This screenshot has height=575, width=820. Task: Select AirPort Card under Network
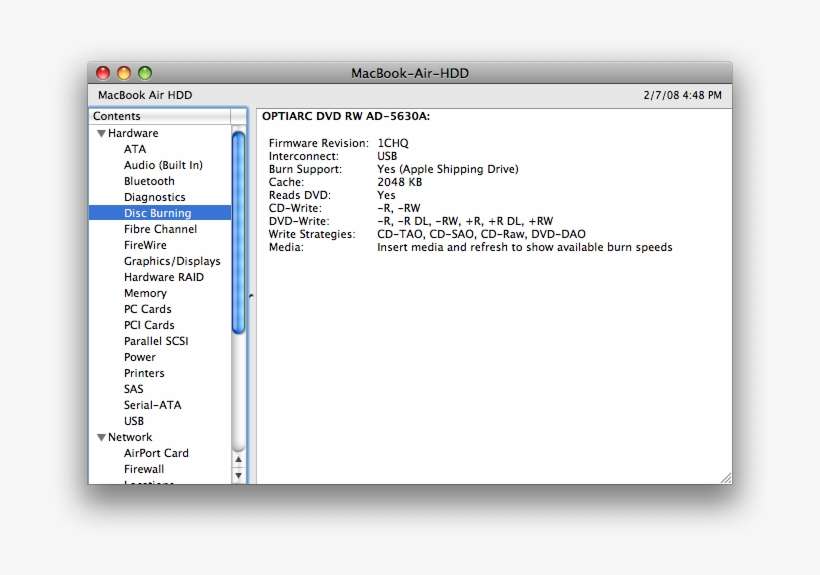coord(156,453)
